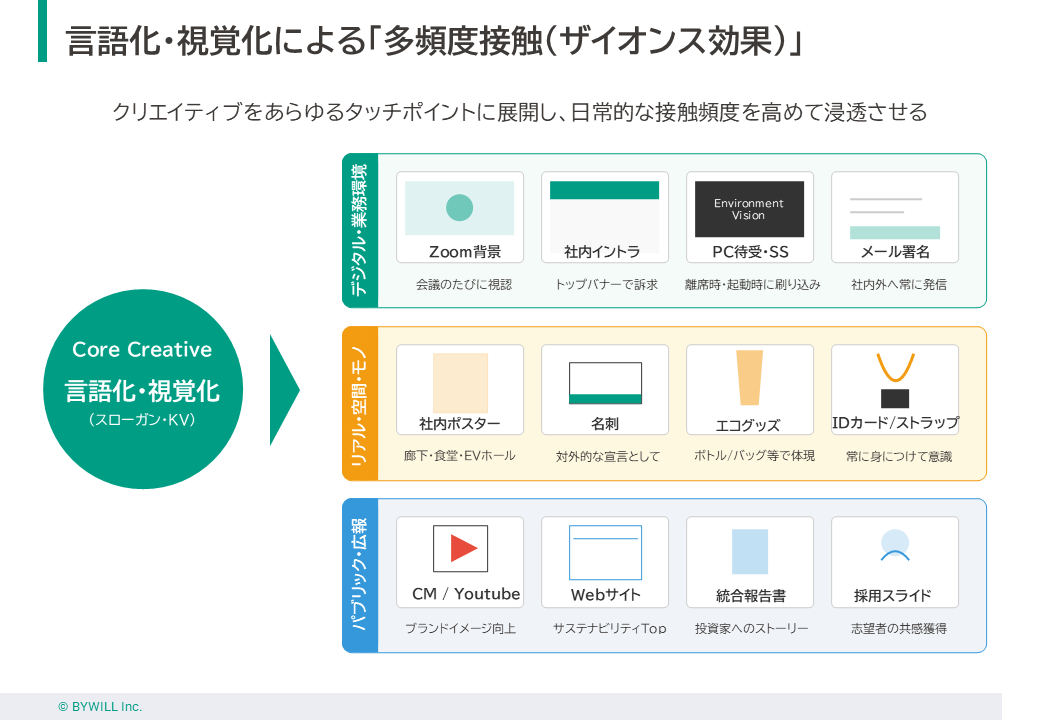
Task: Select the 社内ポスター poster icon
Action: [x=460, y=382]
